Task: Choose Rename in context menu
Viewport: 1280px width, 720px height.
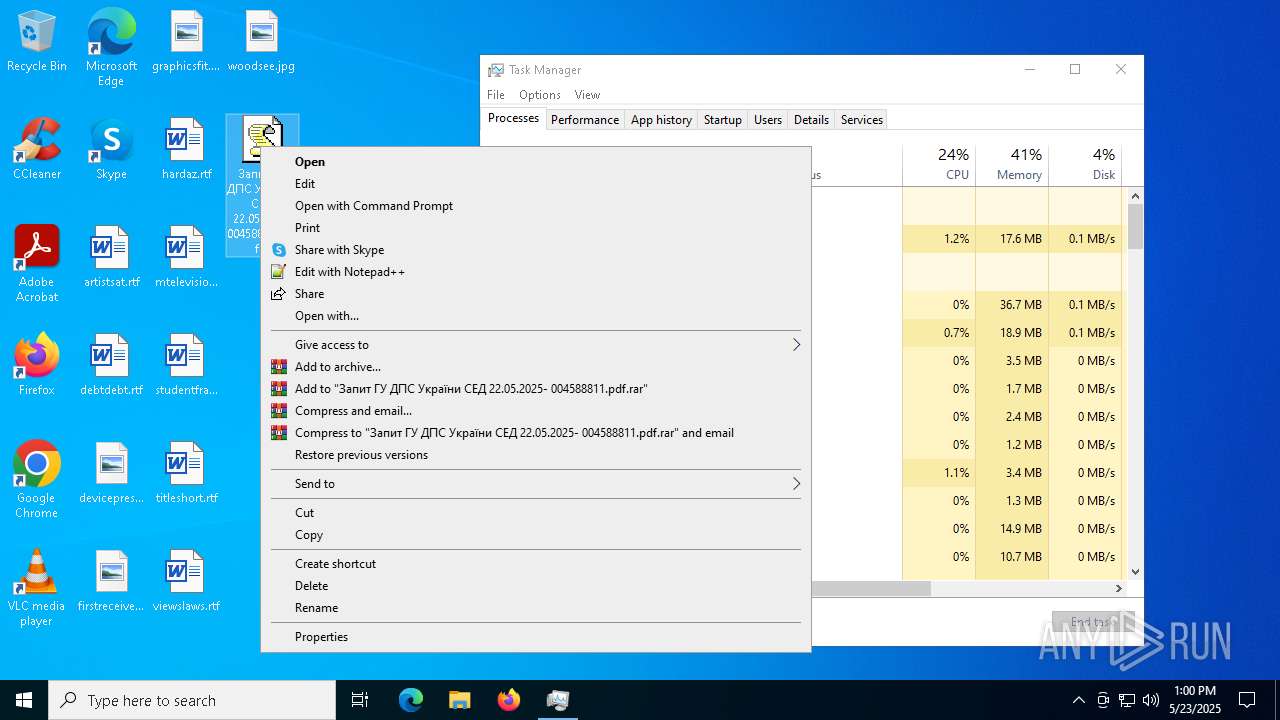Action: point(536,608)
